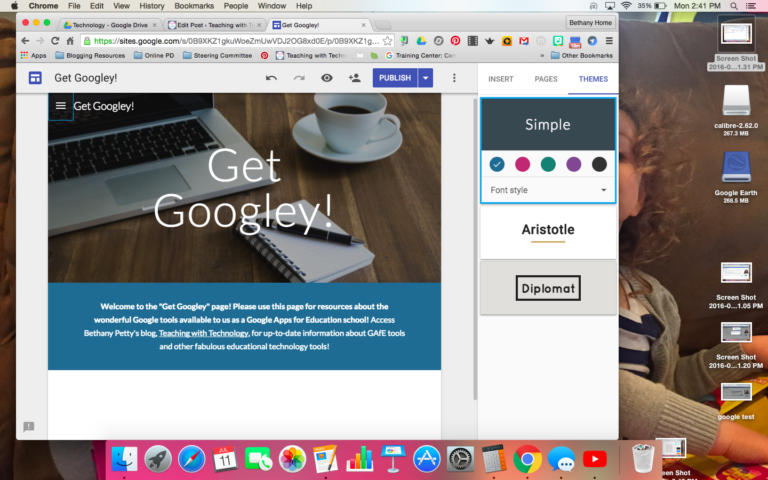Launch Safari from the Dock
The width and height of the screenshot is (768, 480).
(x=192, y=459)
